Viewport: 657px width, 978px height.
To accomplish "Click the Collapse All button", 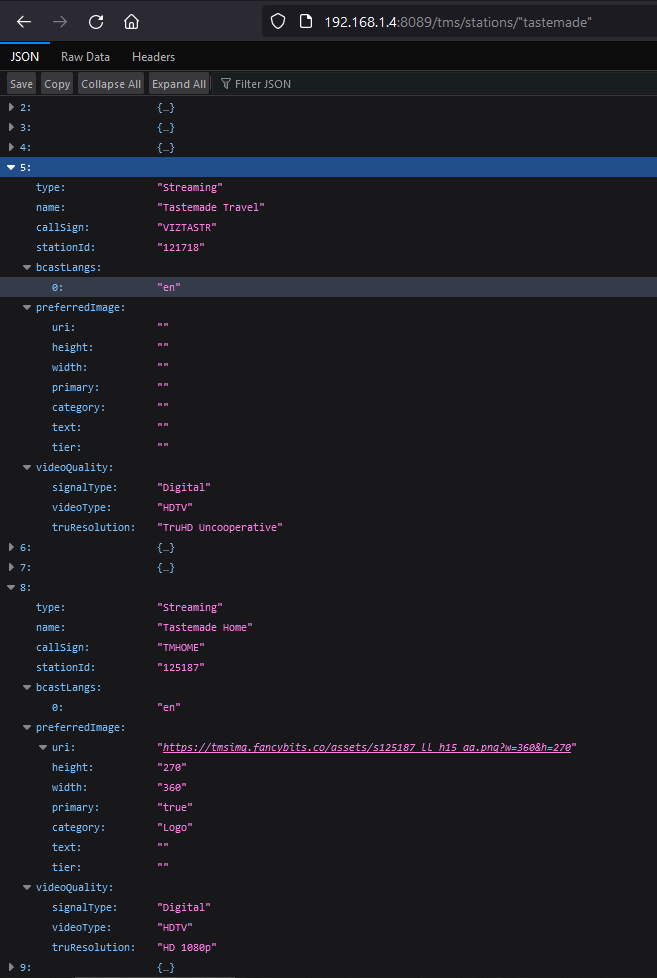I will point(111,84).
